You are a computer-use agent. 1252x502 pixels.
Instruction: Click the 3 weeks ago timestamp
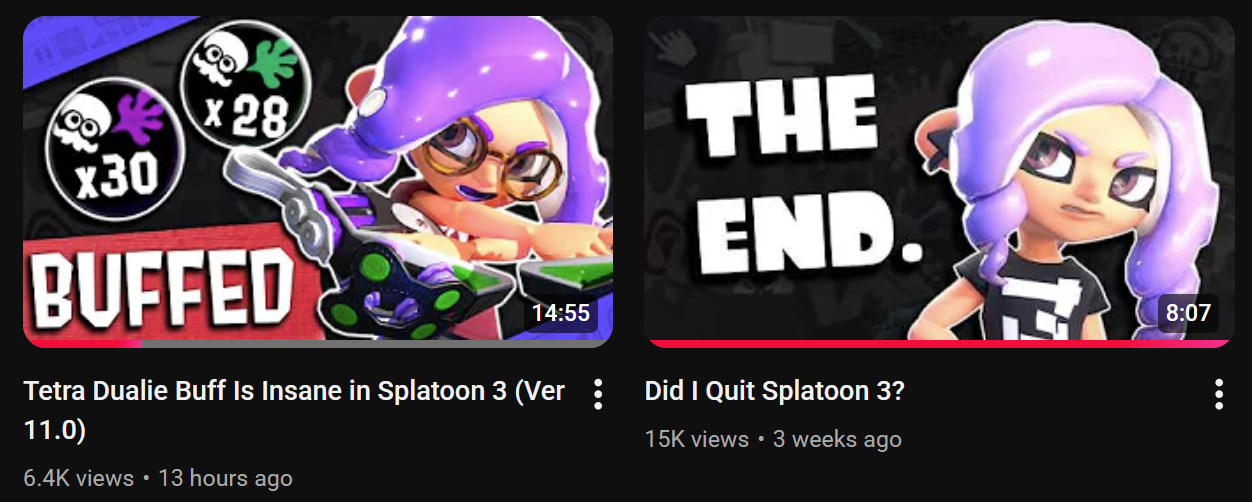tap(838, 439)
